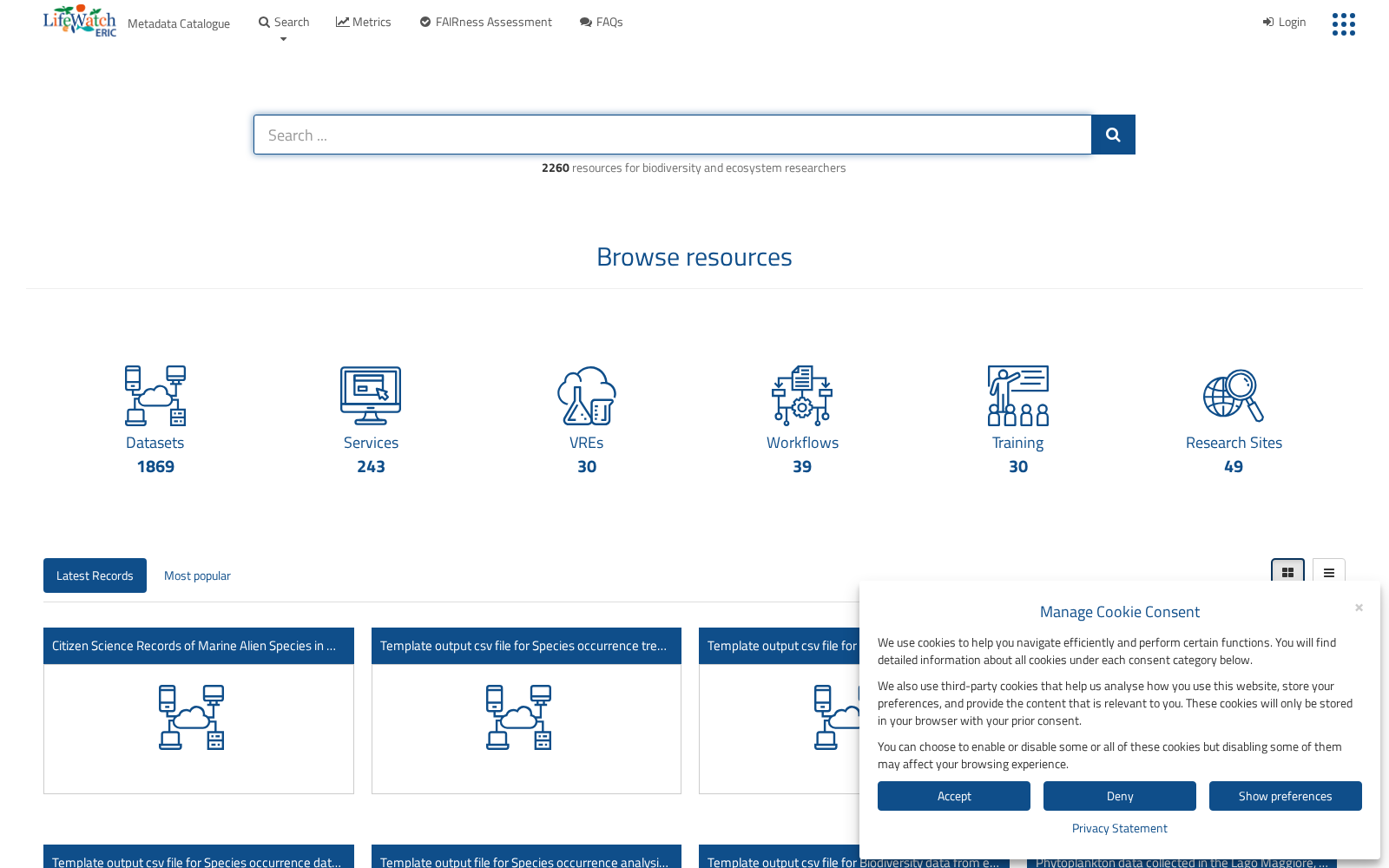Switch to list view layout
This screenshot has width=1389, height=868.
tap(1329, 572)
